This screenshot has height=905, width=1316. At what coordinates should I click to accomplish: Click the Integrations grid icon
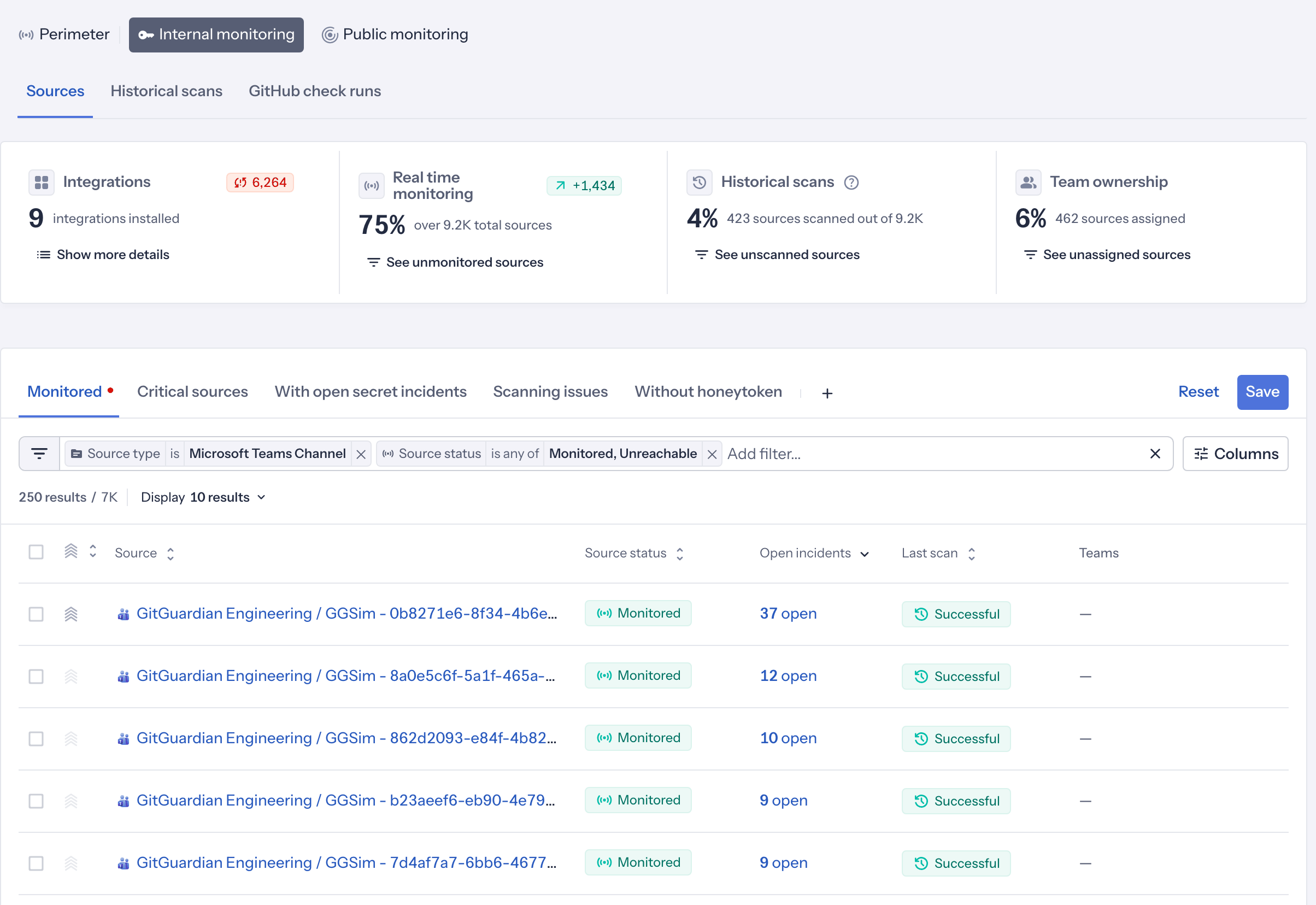click(x=42, y=183)
